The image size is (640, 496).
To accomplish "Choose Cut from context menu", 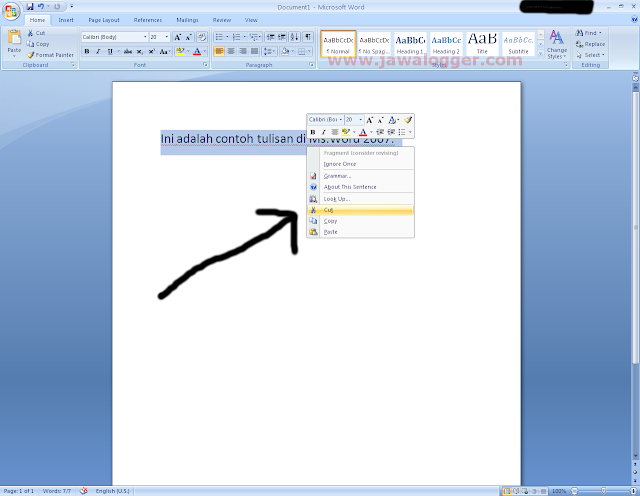I will tap(360, 210).
